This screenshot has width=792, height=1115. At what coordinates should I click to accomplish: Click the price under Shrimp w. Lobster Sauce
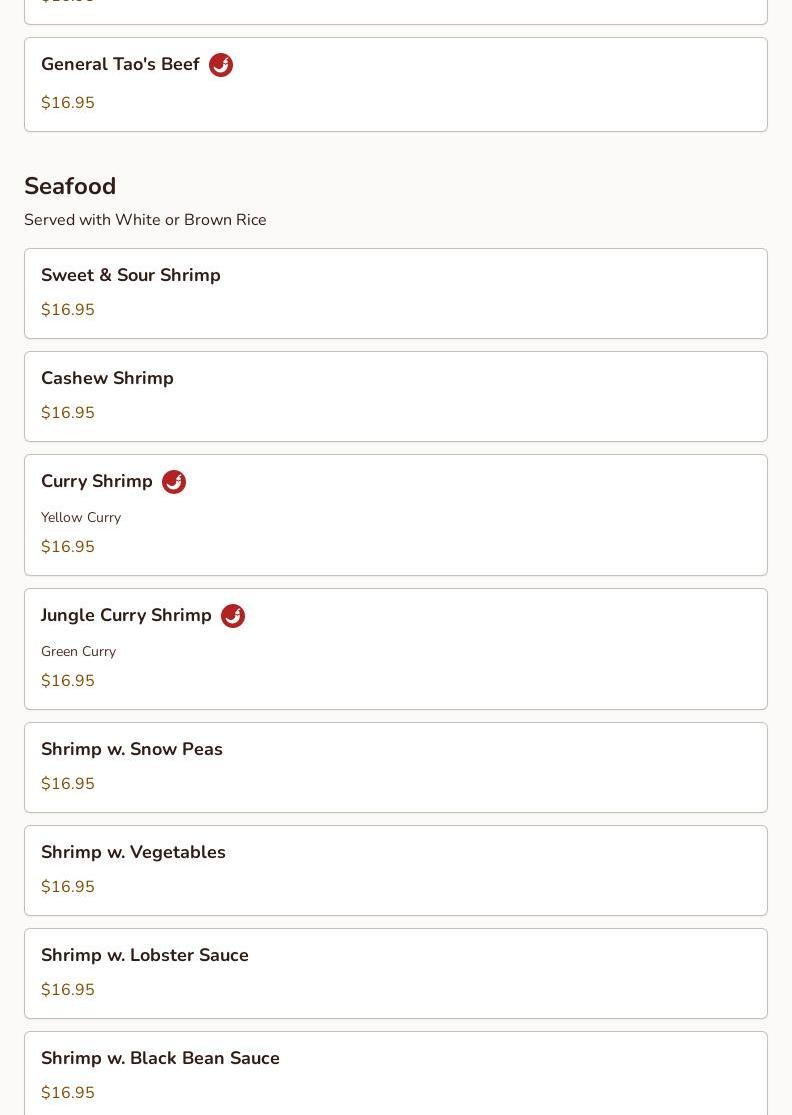pyautogui.click(x=68, y=990)
